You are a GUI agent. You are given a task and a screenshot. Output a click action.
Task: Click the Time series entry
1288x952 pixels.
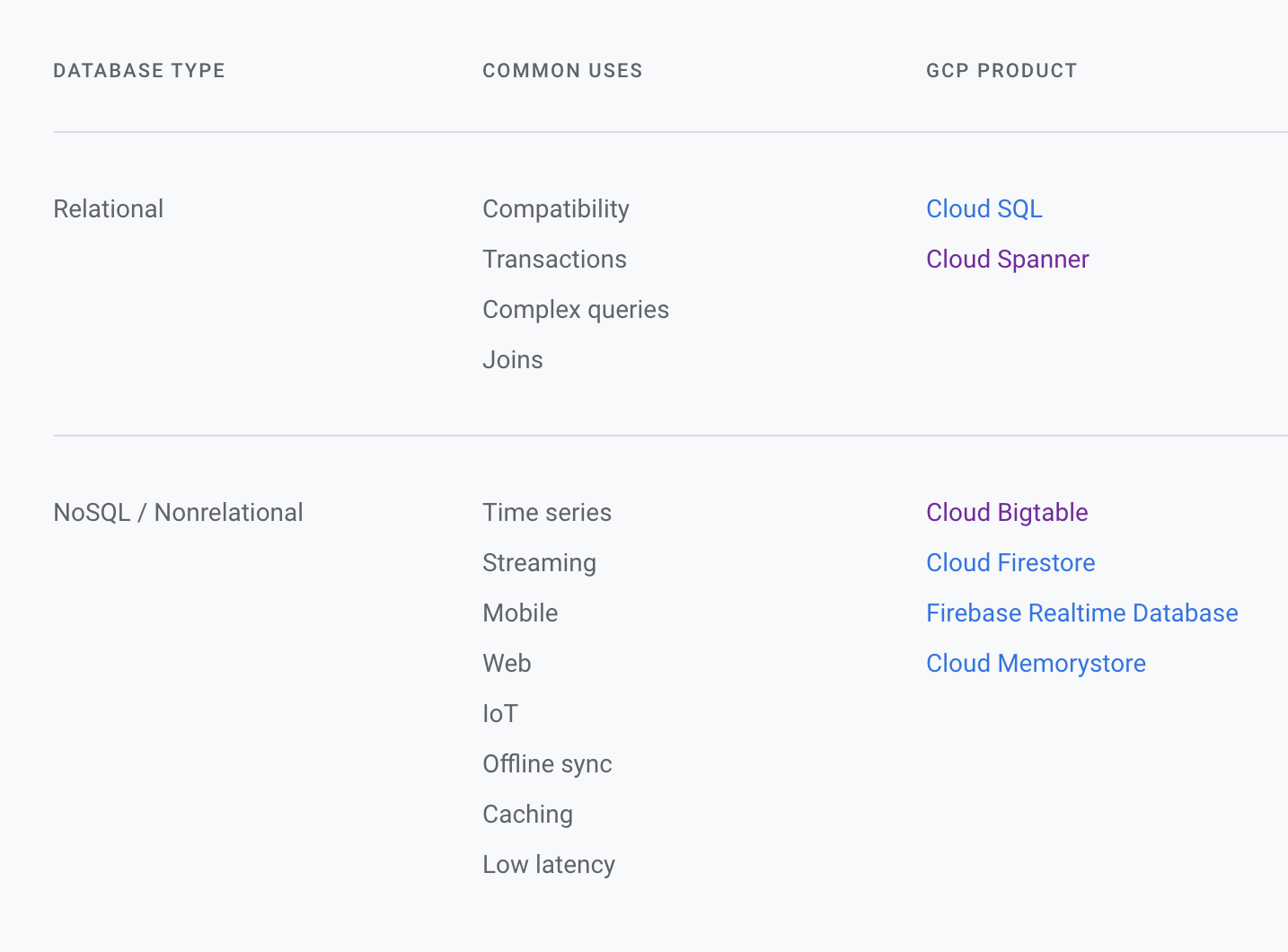coord(547,513)
